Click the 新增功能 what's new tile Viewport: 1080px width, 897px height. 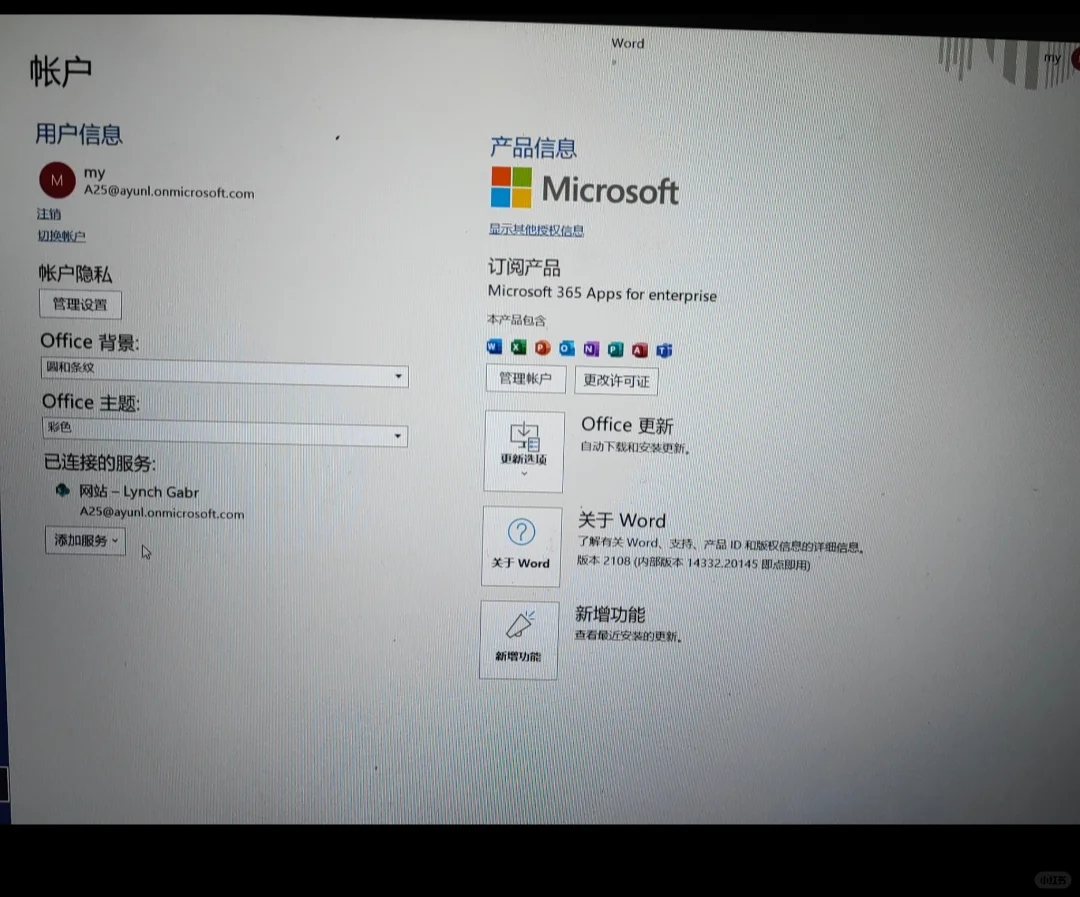(519, 639)
